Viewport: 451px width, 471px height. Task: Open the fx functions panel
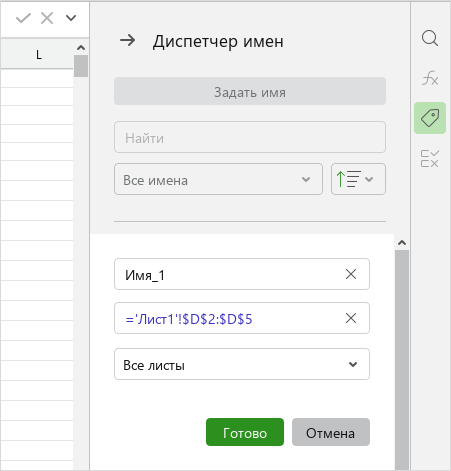click(x=430, y=78)
